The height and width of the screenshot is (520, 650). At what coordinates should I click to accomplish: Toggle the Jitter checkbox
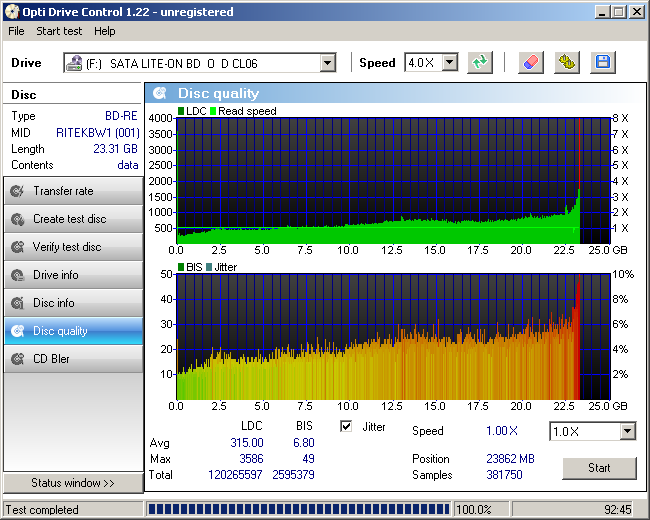(346, 426)
